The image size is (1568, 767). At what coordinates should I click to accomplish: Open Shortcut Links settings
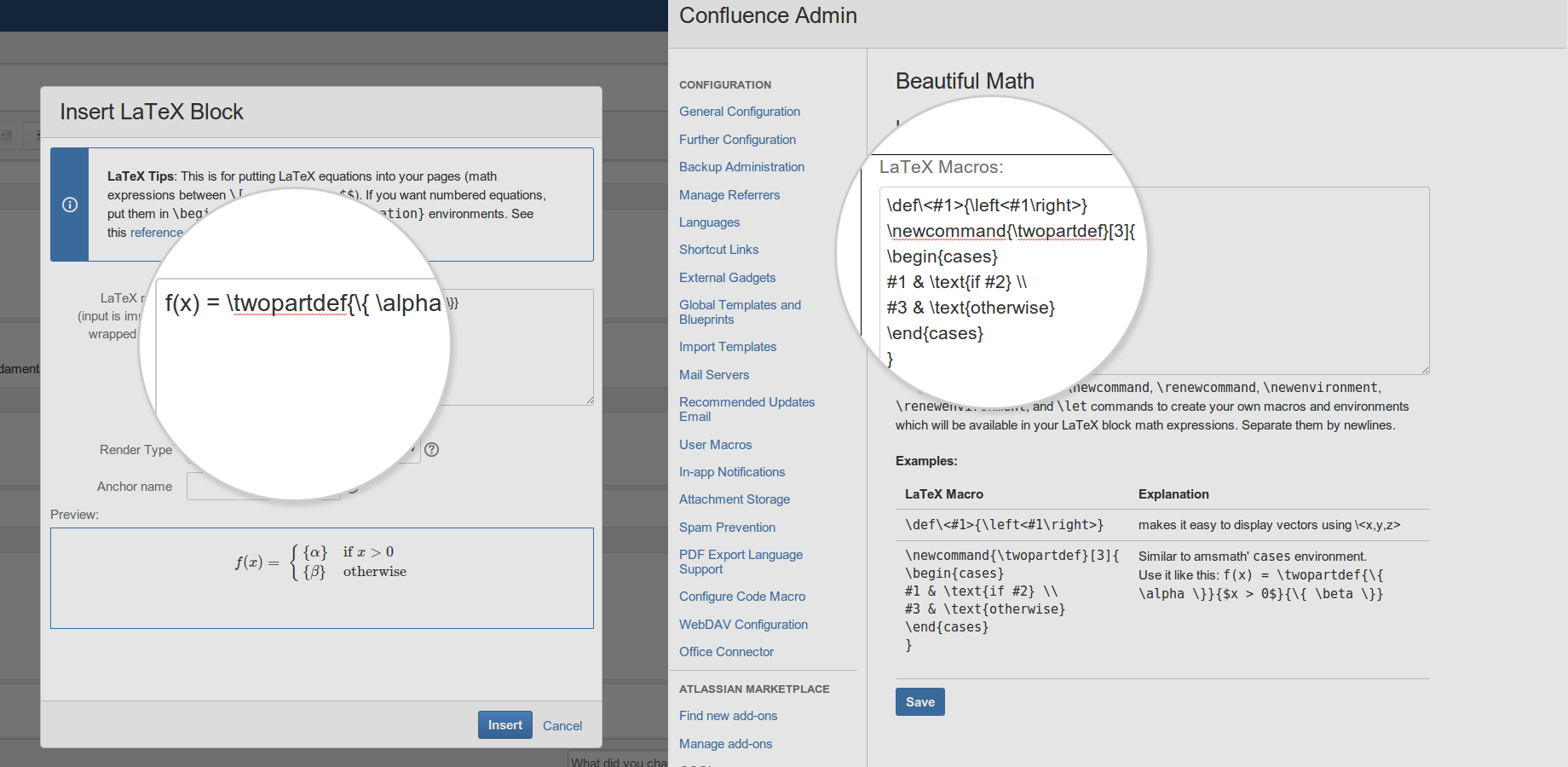coord(718,250)
